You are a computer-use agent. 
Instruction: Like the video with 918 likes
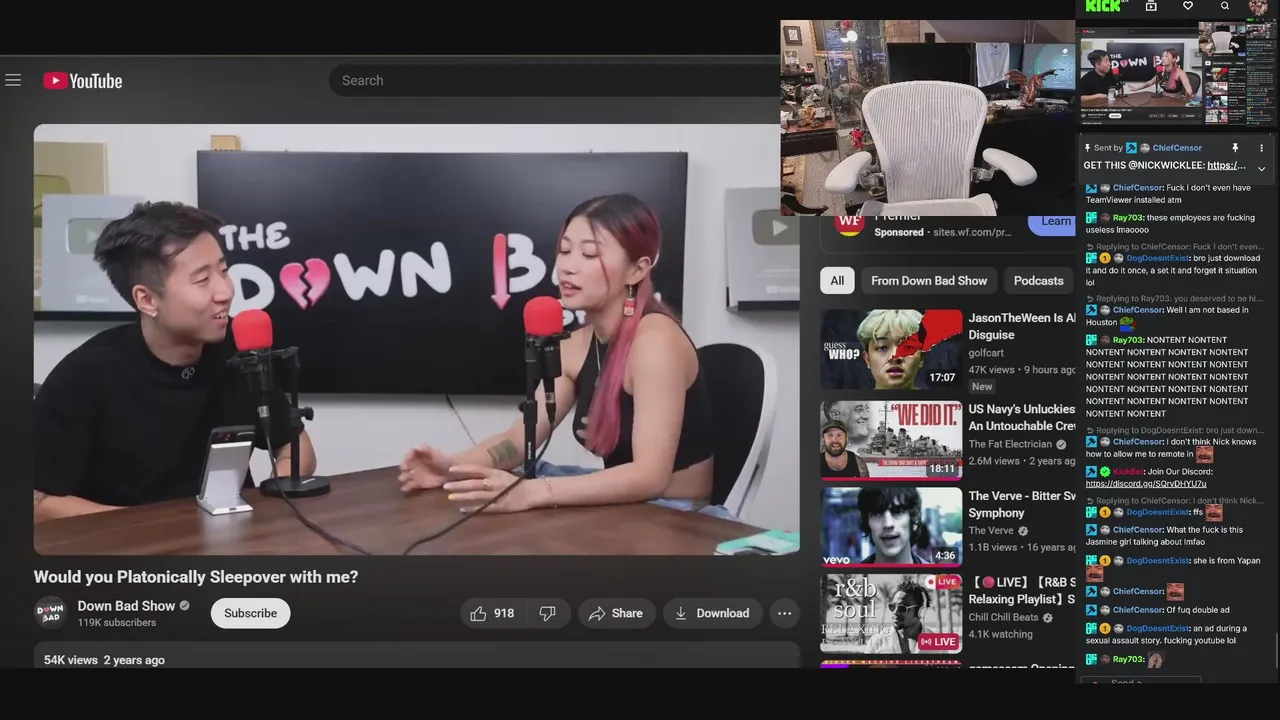pyautogui.click(x=493, y=613)
